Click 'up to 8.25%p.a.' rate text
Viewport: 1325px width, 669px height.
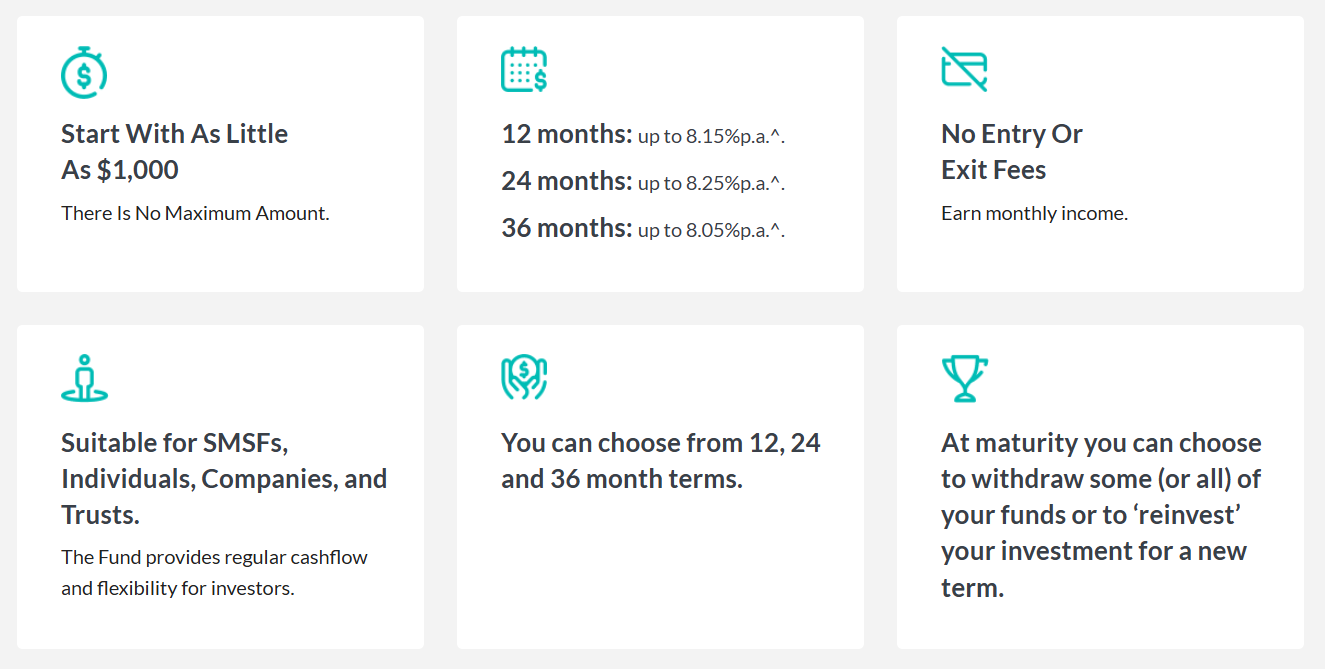click(x=711, y=183)
